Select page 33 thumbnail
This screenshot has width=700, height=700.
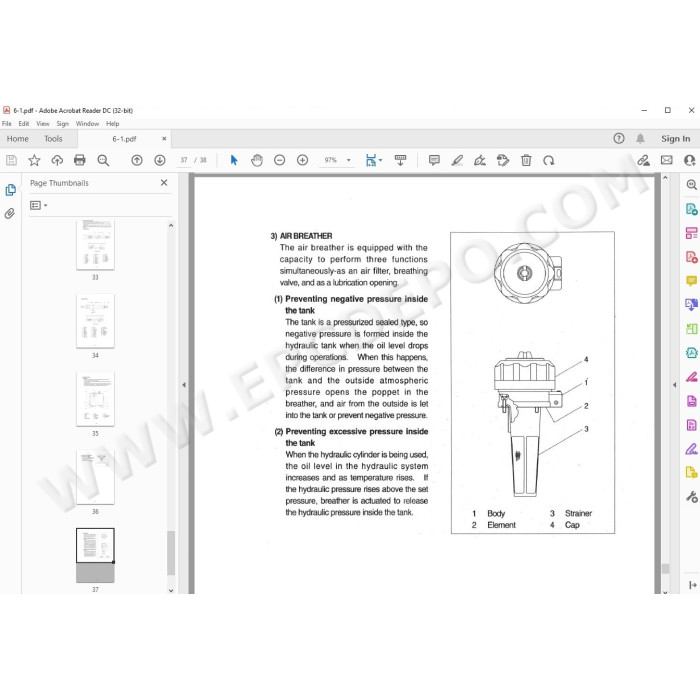(95, 245)
